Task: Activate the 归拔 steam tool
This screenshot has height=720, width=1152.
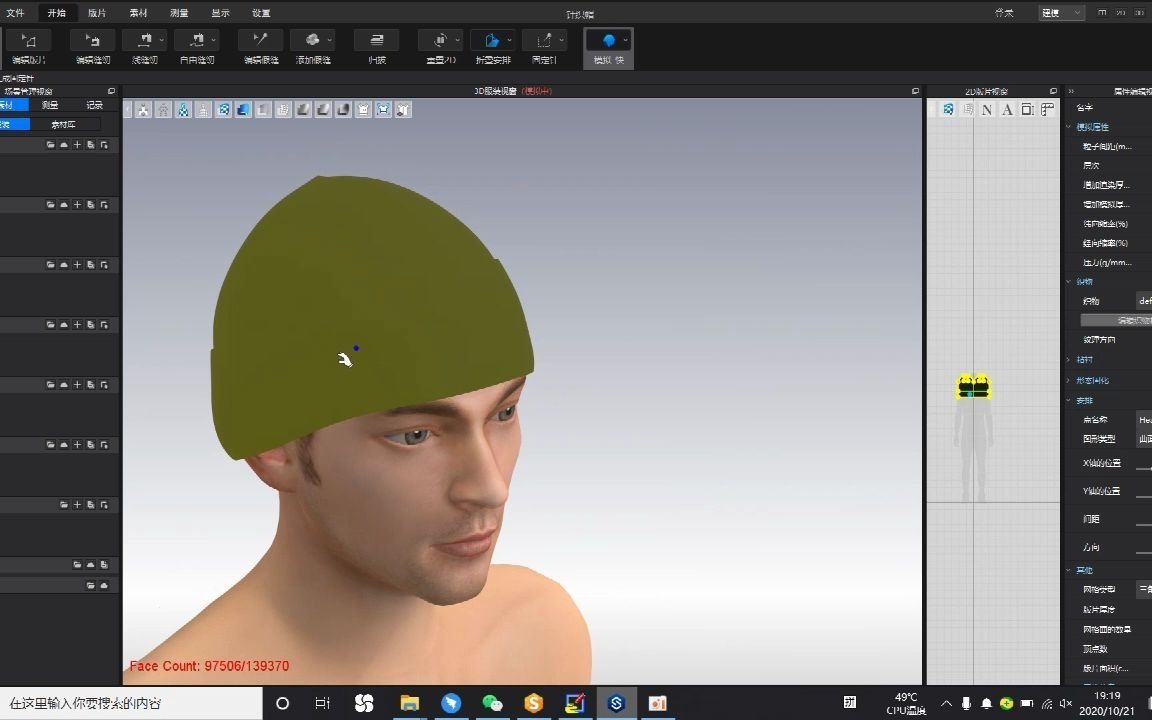Action: point(376,39)
